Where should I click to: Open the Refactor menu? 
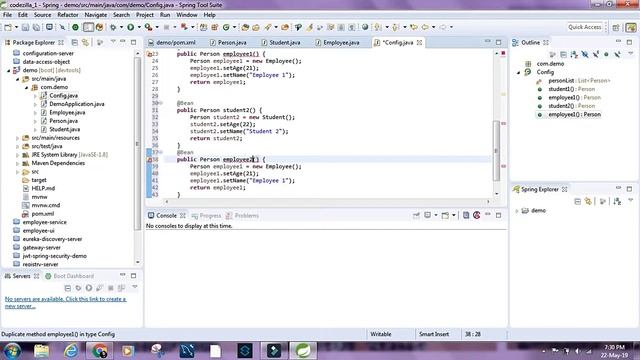[x=68, y=15]
